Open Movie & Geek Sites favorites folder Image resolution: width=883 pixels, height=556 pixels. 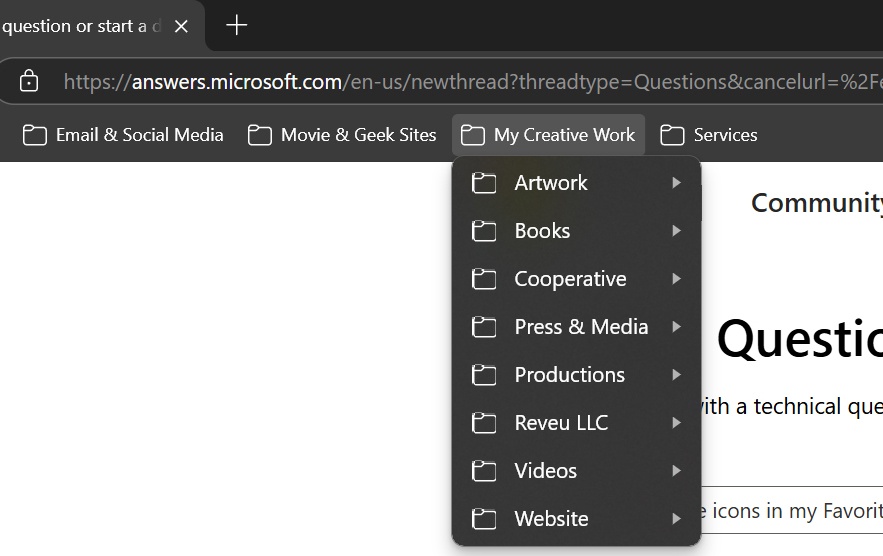(x=342, y=135)
